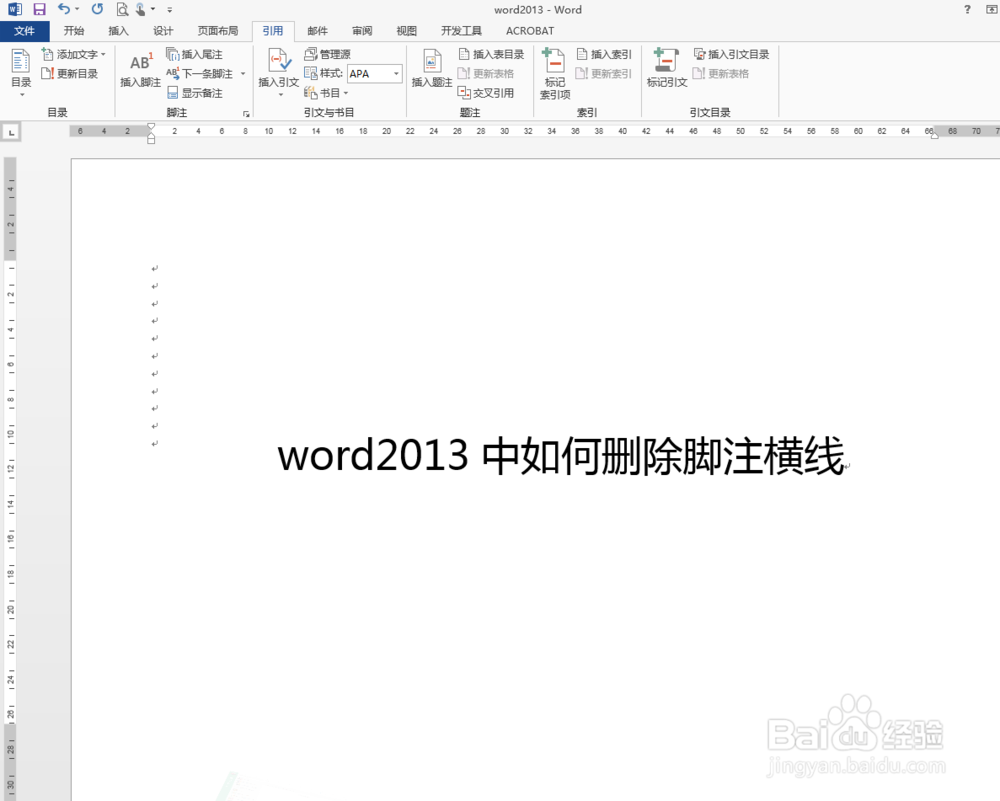The image size is (1000, 801).
Task: Click the Undo arrow icon
Action: click(x=63, y=9)
